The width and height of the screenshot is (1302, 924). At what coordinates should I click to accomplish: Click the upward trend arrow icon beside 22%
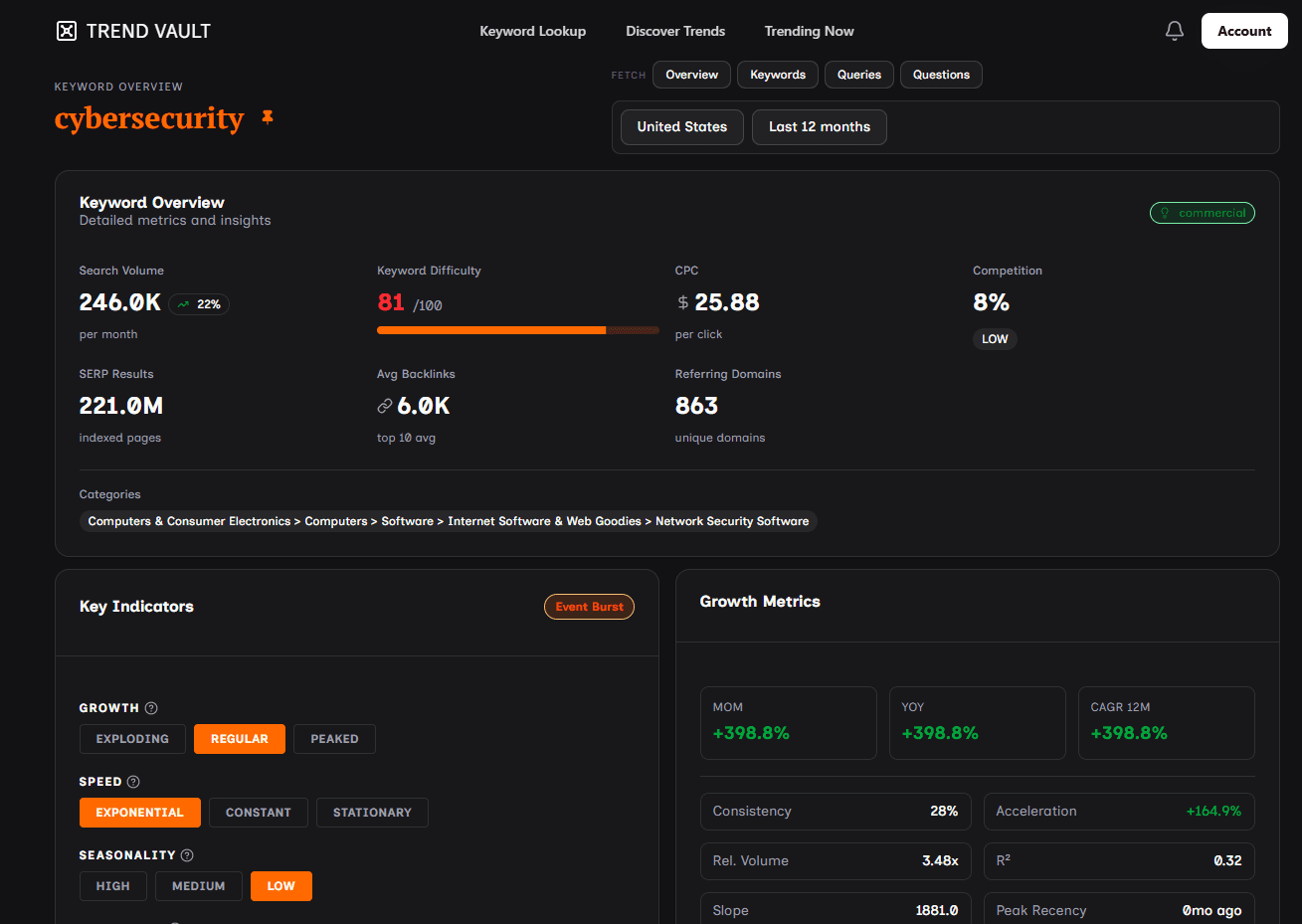tap(183, 304)
